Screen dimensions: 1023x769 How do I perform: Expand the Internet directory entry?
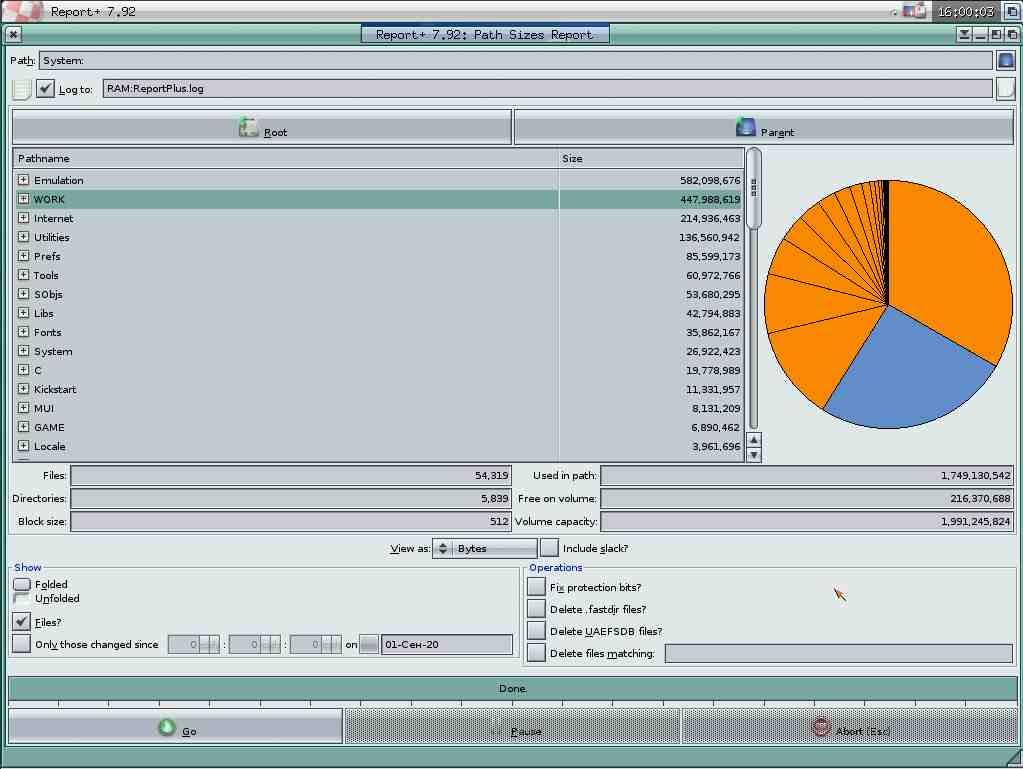click(x=23, y=218)
